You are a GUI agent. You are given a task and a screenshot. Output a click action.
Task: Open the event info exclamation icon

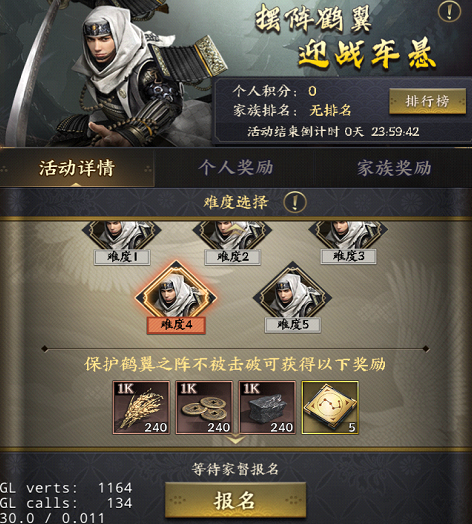(x=449, y=12)
